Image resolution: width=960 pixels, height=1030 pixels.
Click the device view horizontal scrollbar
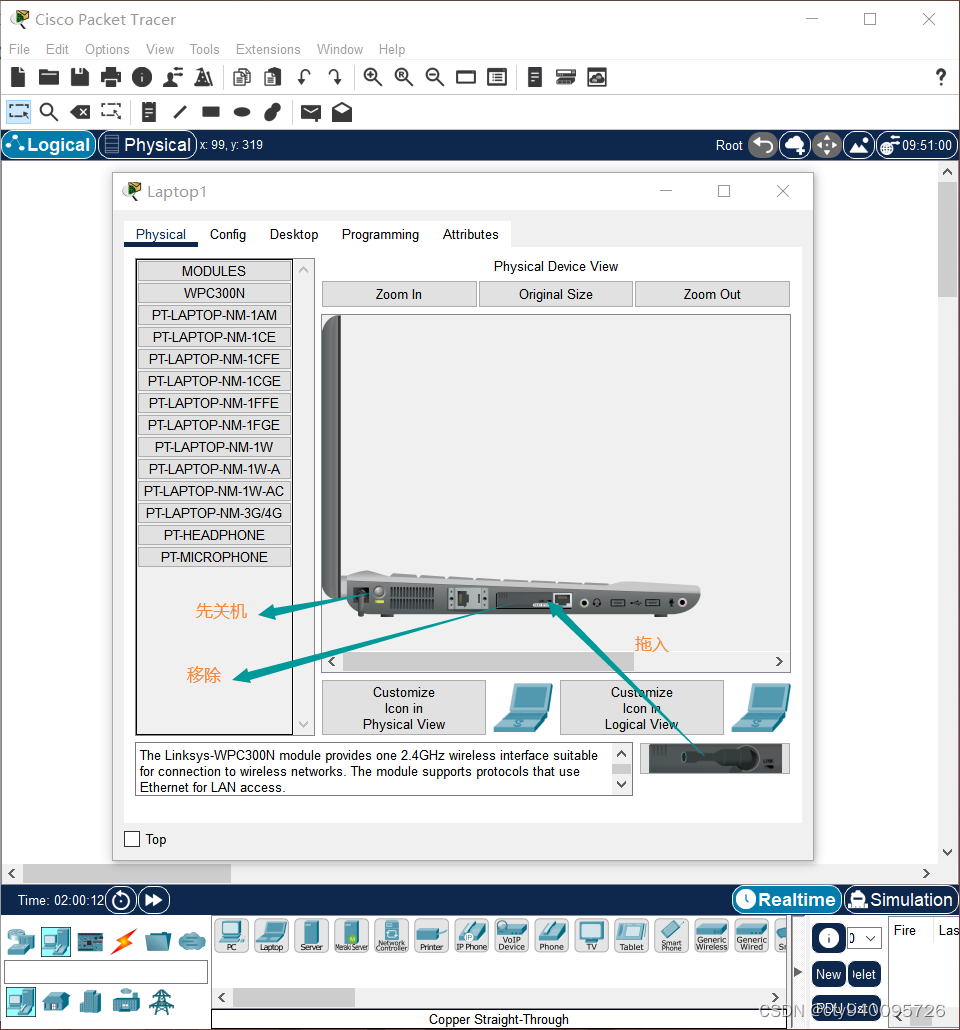coord(488,661)
